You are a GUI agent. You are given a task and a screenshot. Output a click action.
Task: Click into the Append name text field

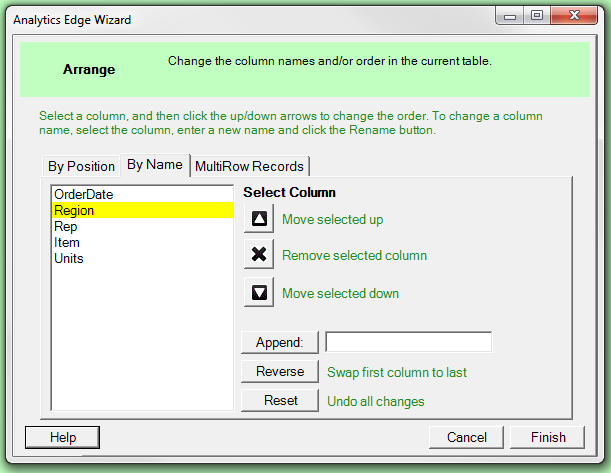click(408, 342)
